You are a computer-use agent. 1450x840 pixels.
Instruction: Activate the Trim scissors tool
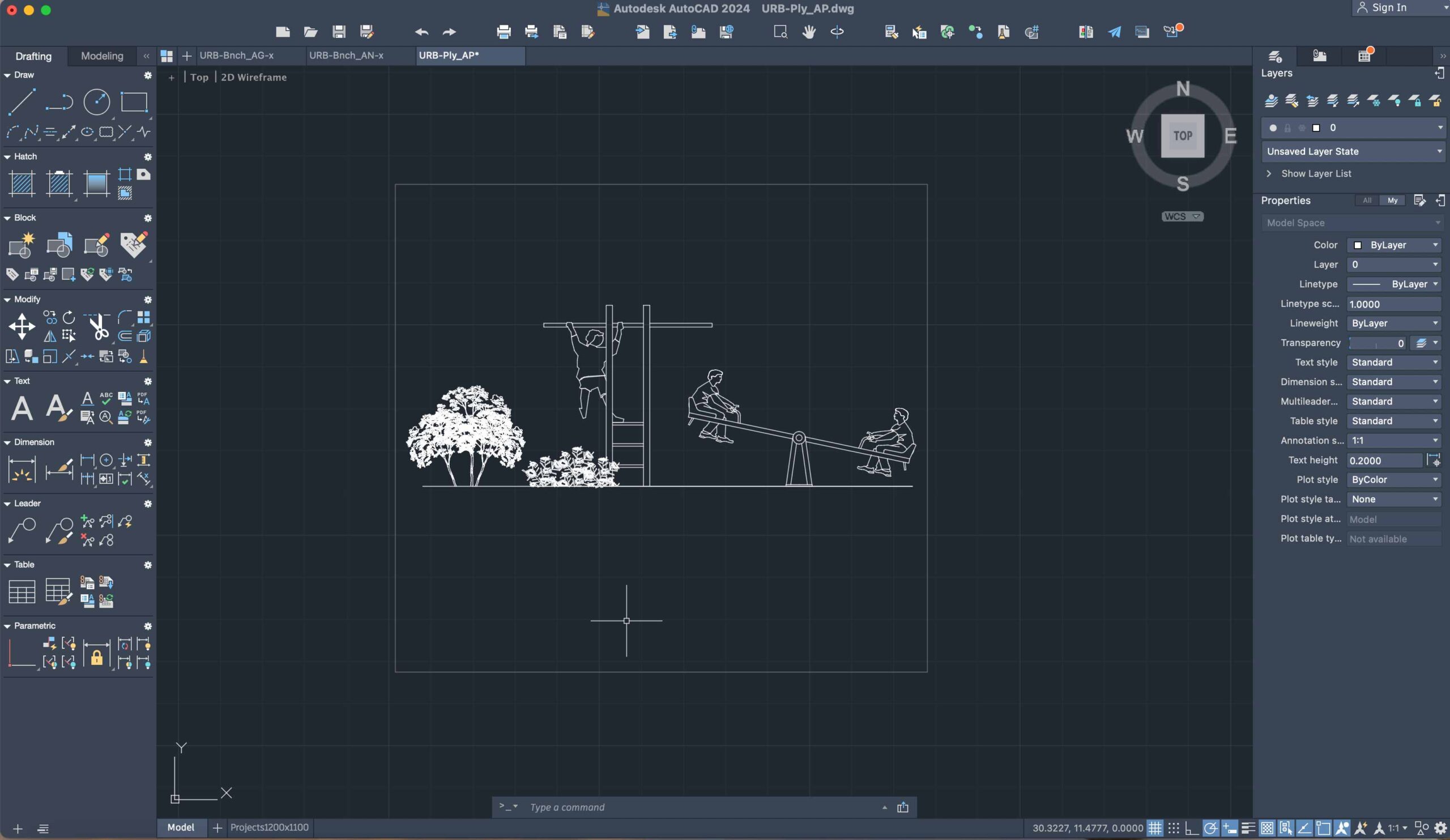(x=97, y=327)
